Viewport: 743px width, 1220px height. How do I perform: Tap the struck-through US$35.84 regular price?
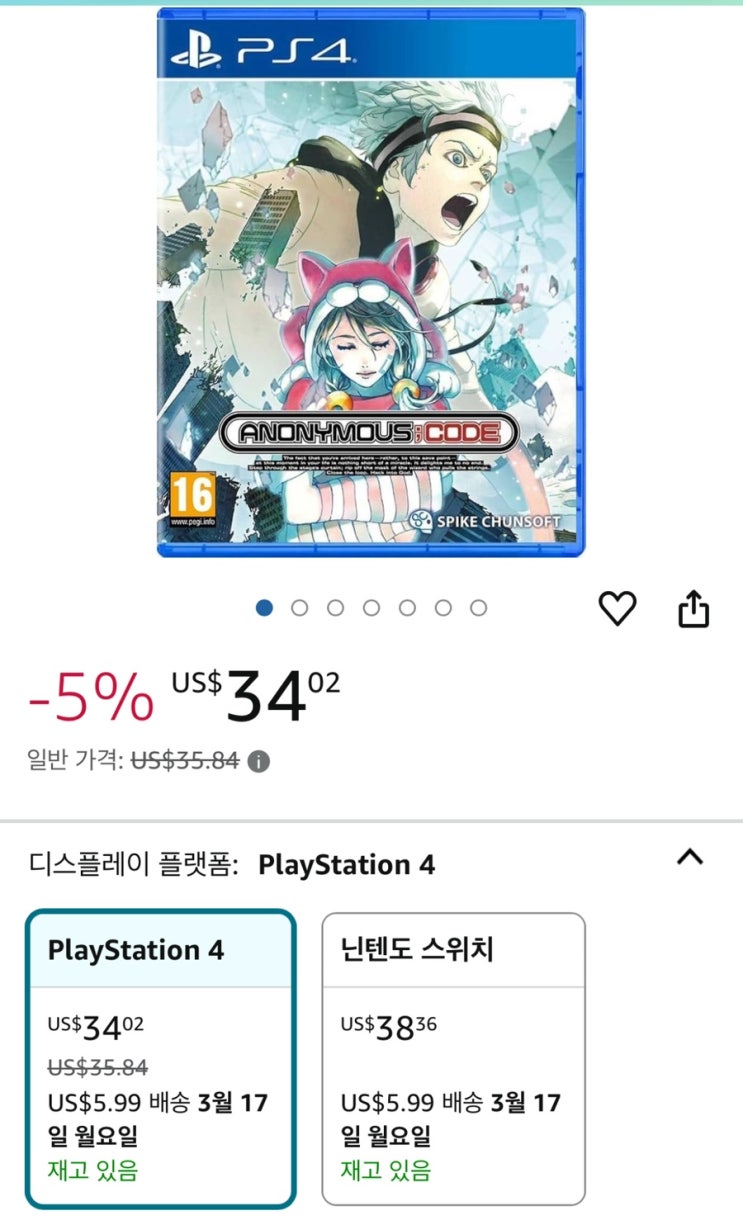click(x=186, y=762)
